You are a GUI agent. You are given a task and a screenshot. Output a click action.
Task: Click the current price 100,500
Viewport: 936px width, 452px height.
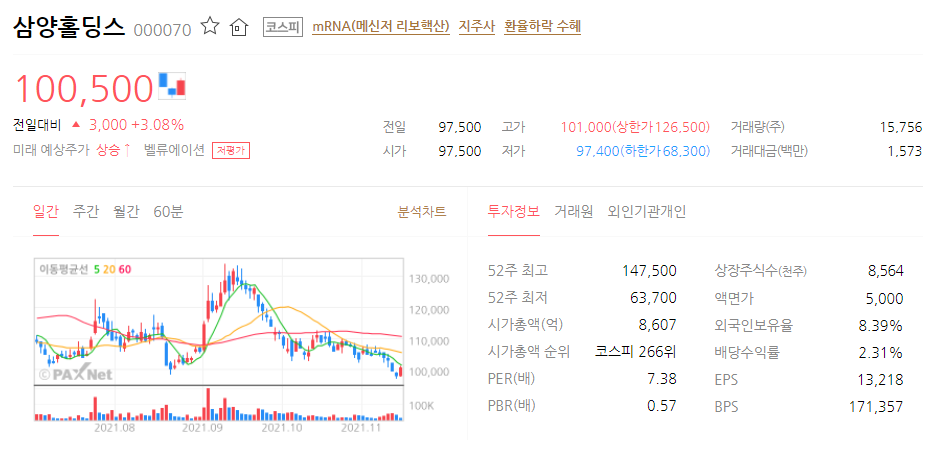84,88
